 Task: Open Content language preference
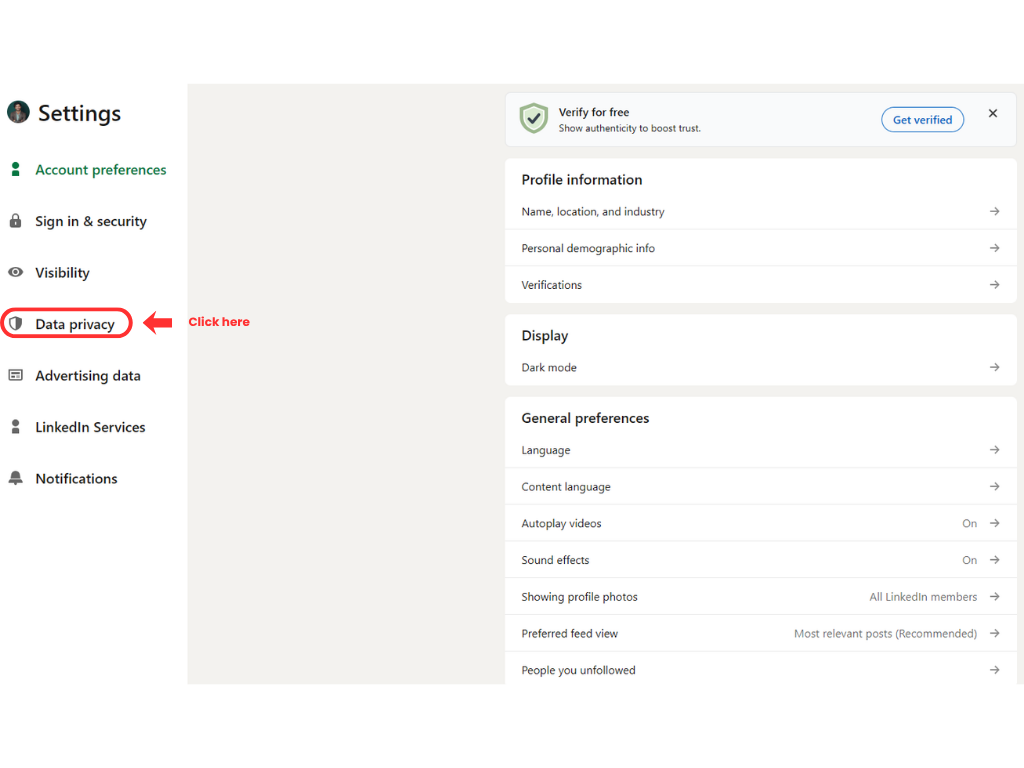(x=760, y=487)
